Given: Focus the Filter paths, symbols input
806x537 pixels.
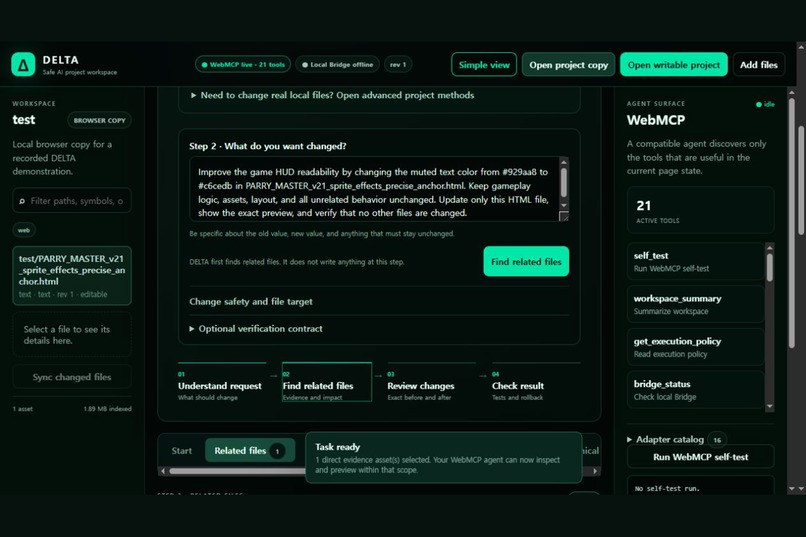Looking at the screenshot, I should point(72,200).
